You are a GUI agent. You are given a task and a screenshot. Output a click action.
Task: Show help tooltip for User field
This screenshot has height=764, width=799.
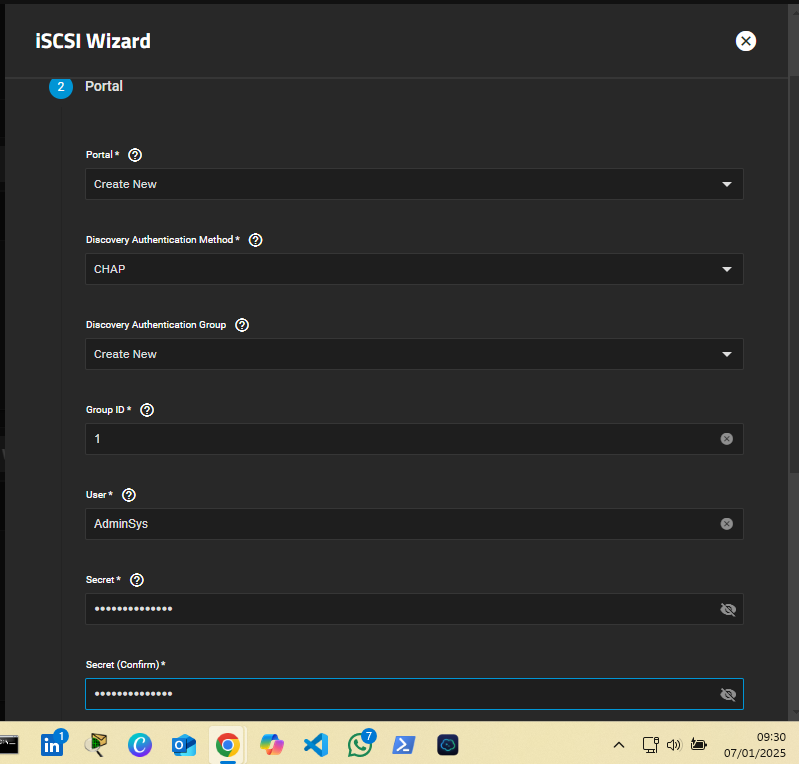pyautogui.click(x=129, y=495)
